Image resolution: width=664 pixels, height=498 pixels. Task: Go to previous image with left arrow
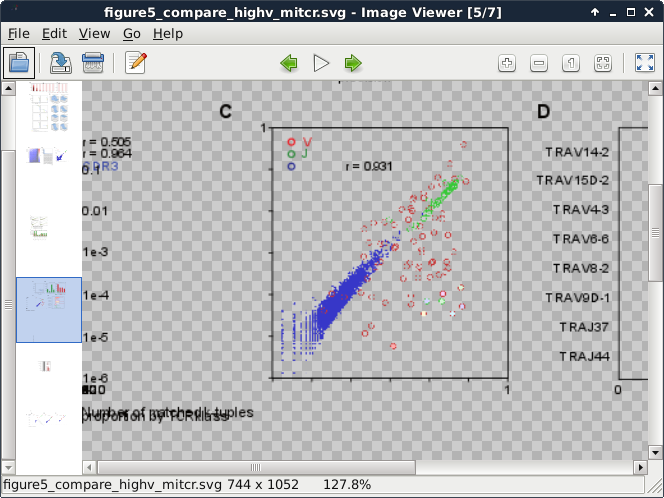tap(289, 63)
